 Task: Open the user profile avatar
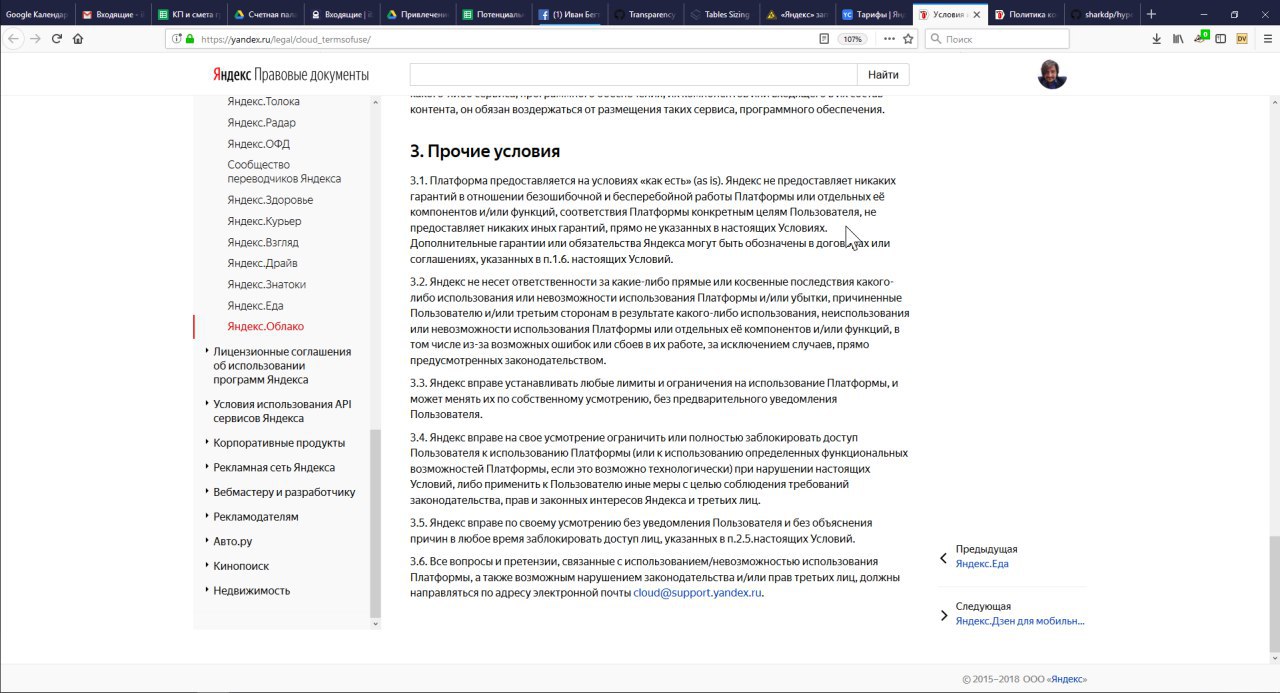coord(1052,74)
